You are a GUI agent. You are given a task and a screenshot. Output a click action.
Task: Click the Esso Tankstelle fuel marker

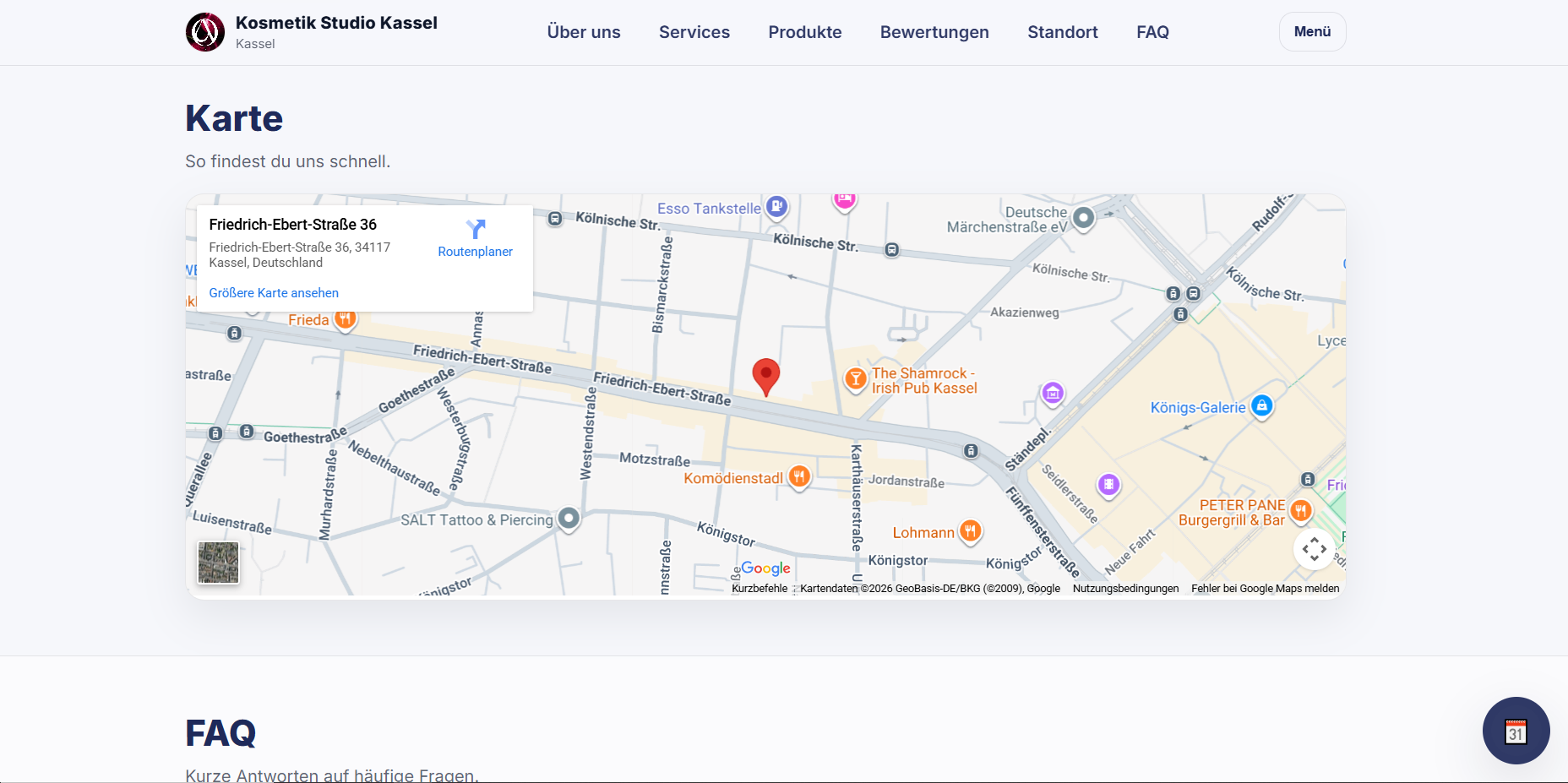(x=776, y=207)
